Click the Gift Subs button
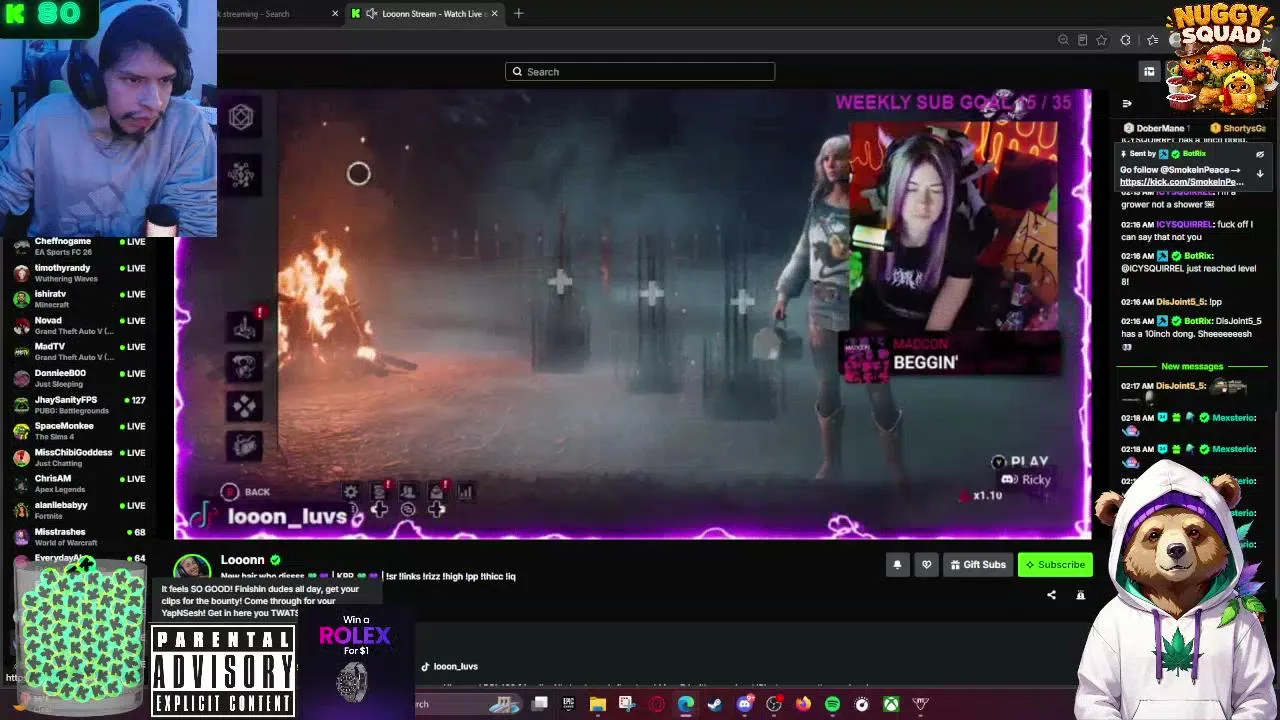This screenshot has width=1280, height=720. [978, 565]
